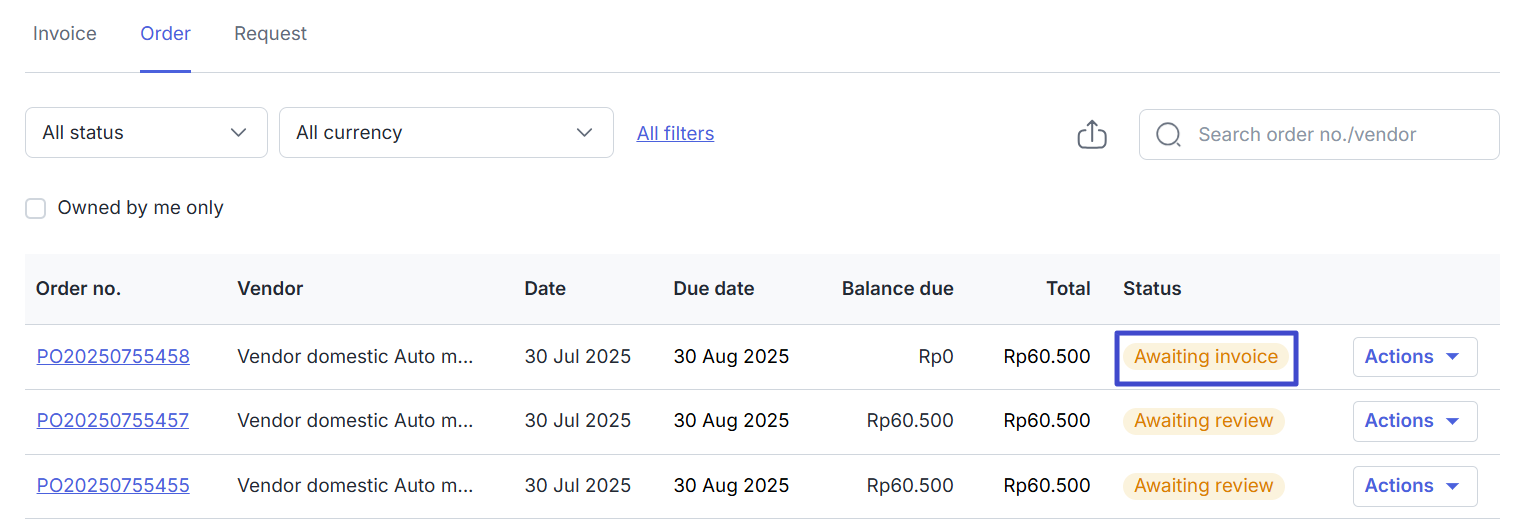Open Actions dropdown for PO20250755455
Screen dimensions: 1514x530
[x=1414, y=486]
